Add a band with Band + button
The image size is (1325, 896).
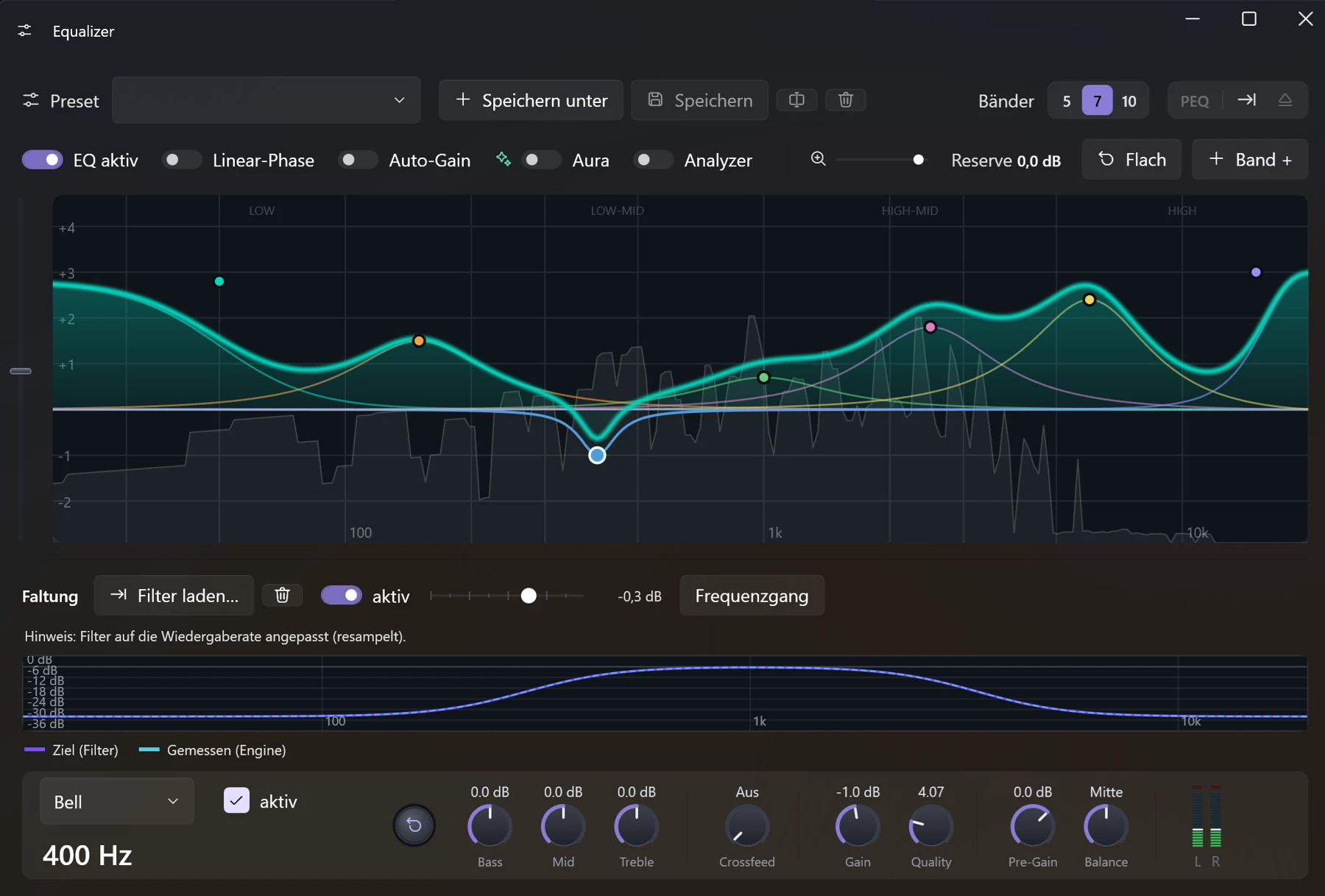1249,159
